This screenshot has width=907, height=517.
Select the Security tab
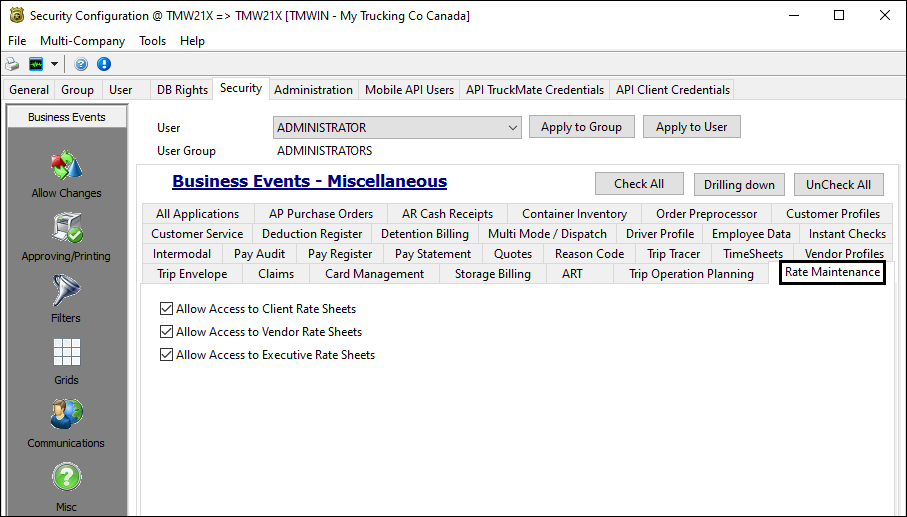tap(241, 88)
